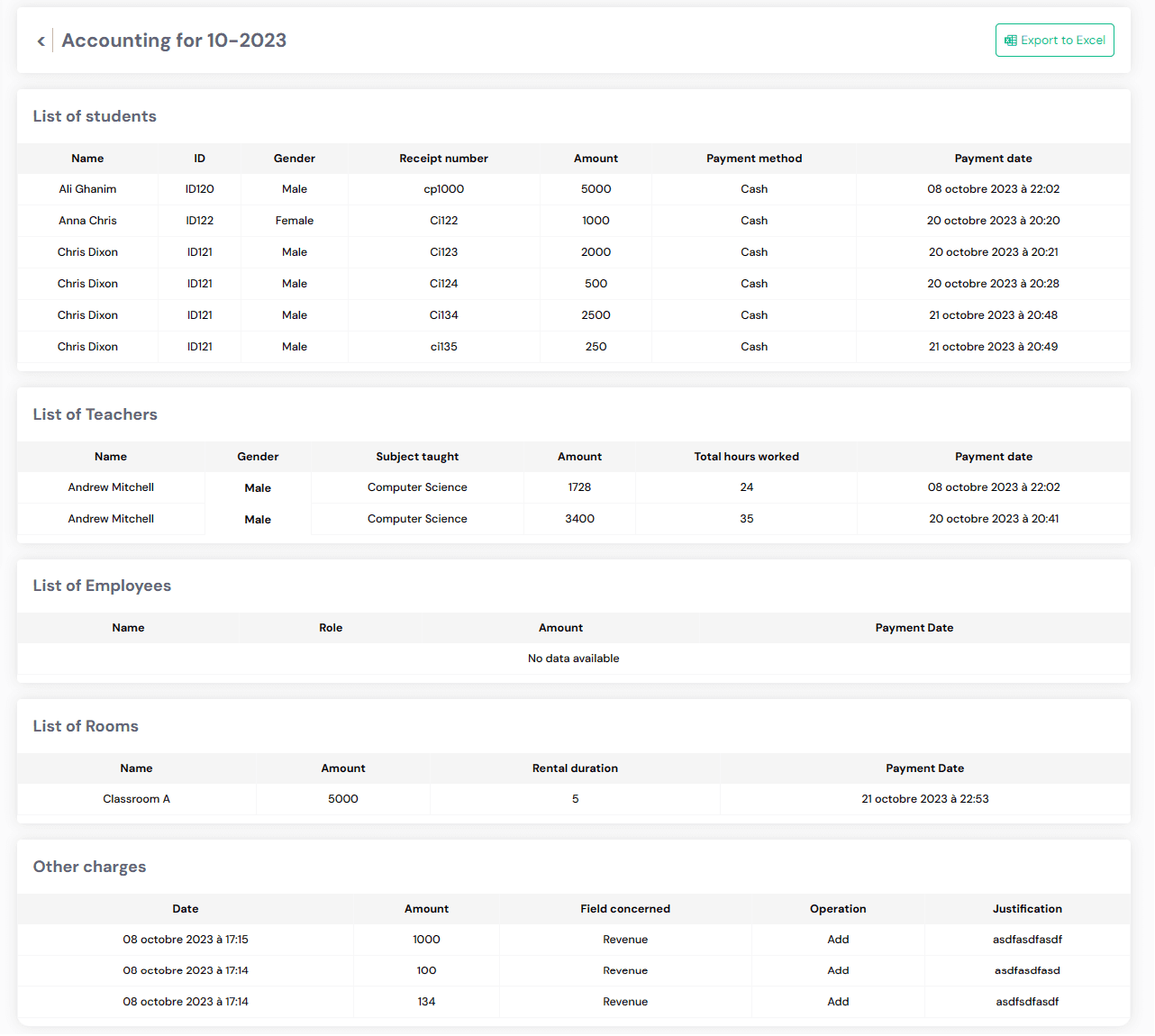Click the Subject taught column header

click(x=417, y=457)
